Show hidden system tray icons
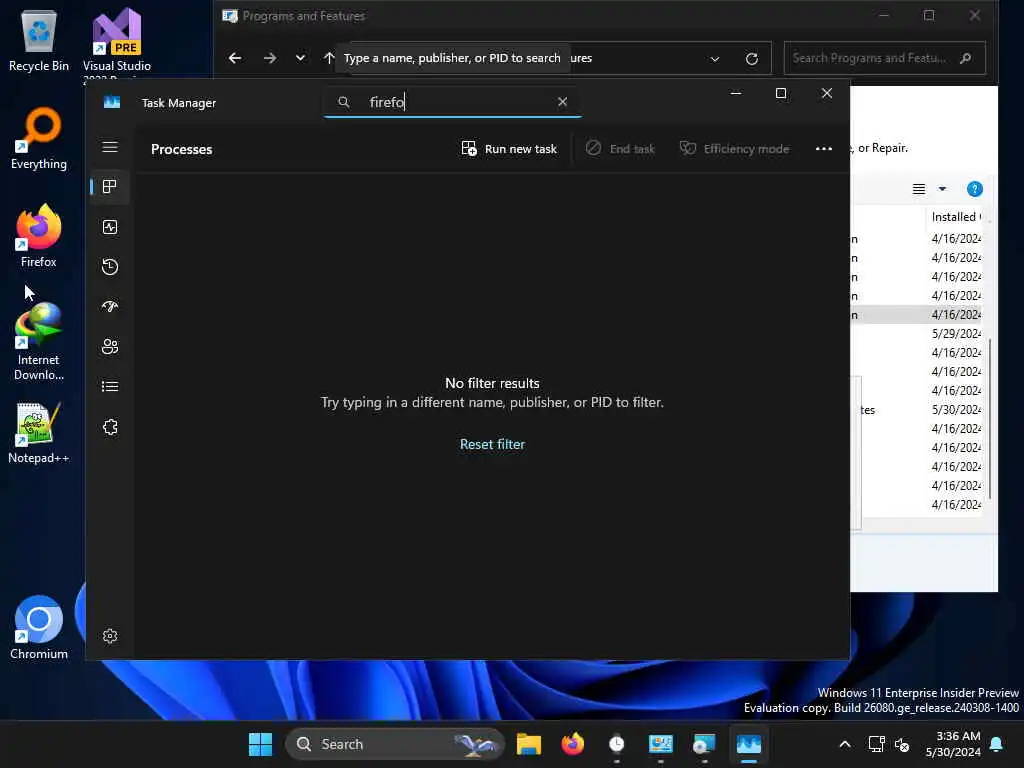 click(844, 744)
